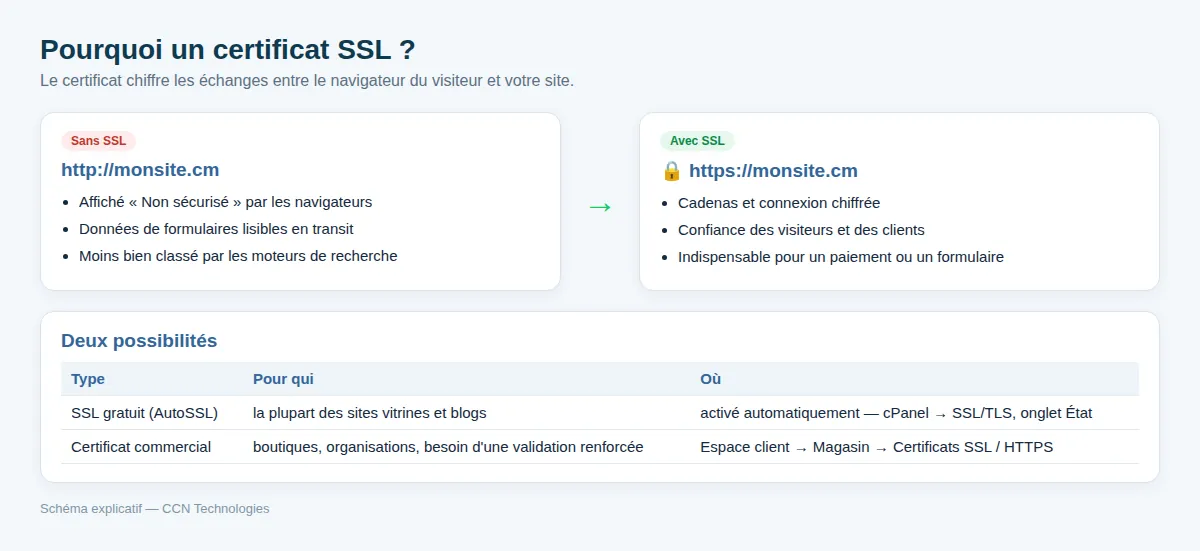Click 'Confiance des visiteurs et des clients'
The height and width of the screenshot is (551, 1200).
pos(801,230)
